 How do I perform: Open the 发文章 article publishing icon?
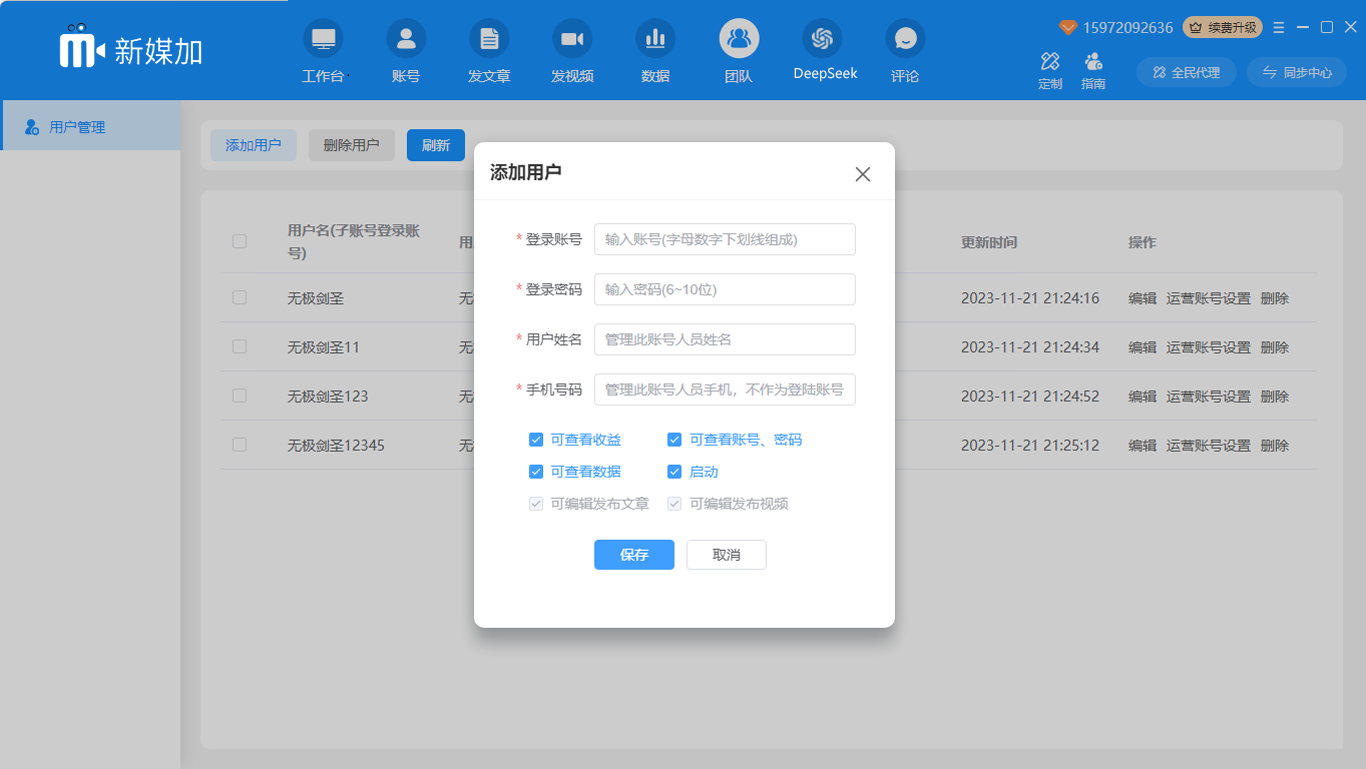(x=489, y=40)
